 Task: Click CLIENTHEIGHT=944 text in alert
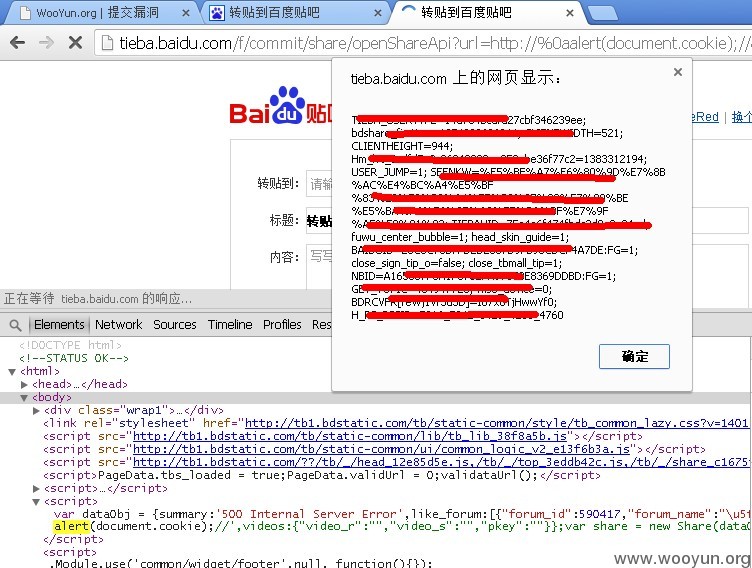pyautogui.click(x=402, y=146)
